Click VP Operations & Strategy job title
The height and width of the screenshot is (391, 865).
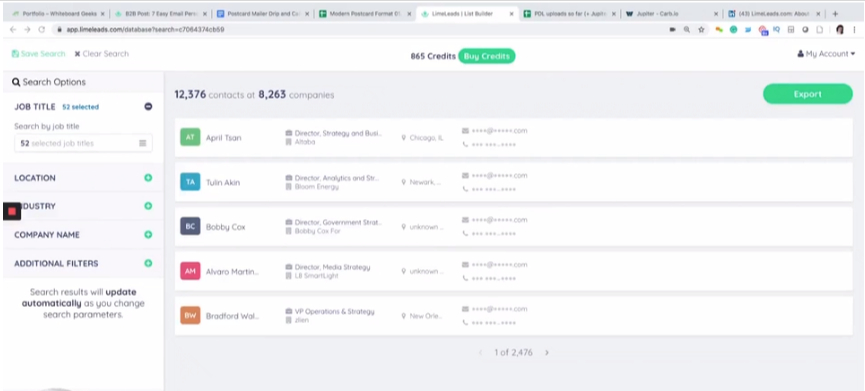pos(334,312)
